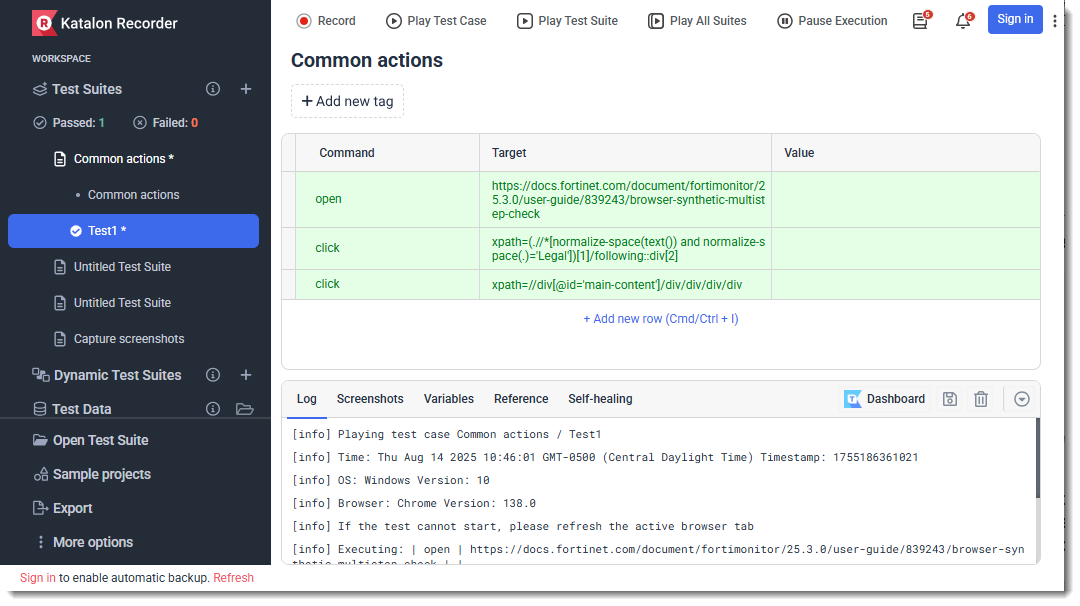This screenshot has width=1080, height=606.
Task: Open the release notes book icon
Action: (x=920, y=21)
